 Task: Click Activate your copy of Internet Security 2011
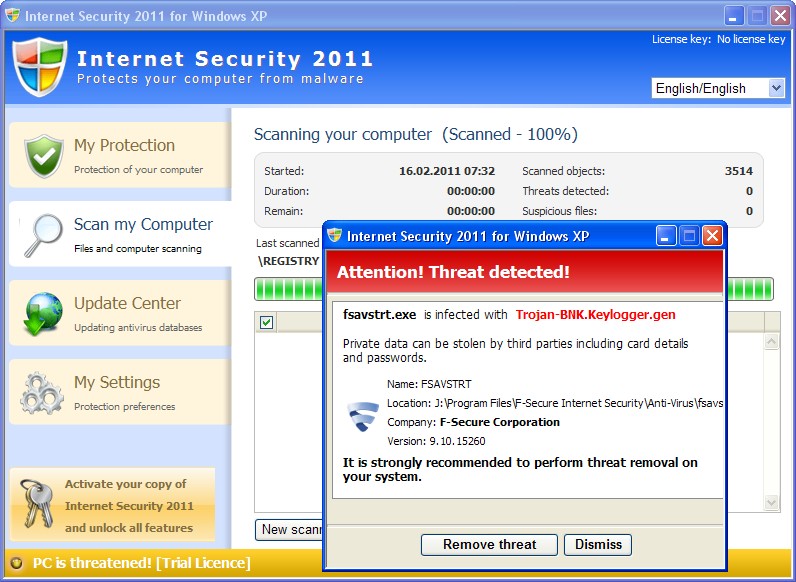coord(112,505)
